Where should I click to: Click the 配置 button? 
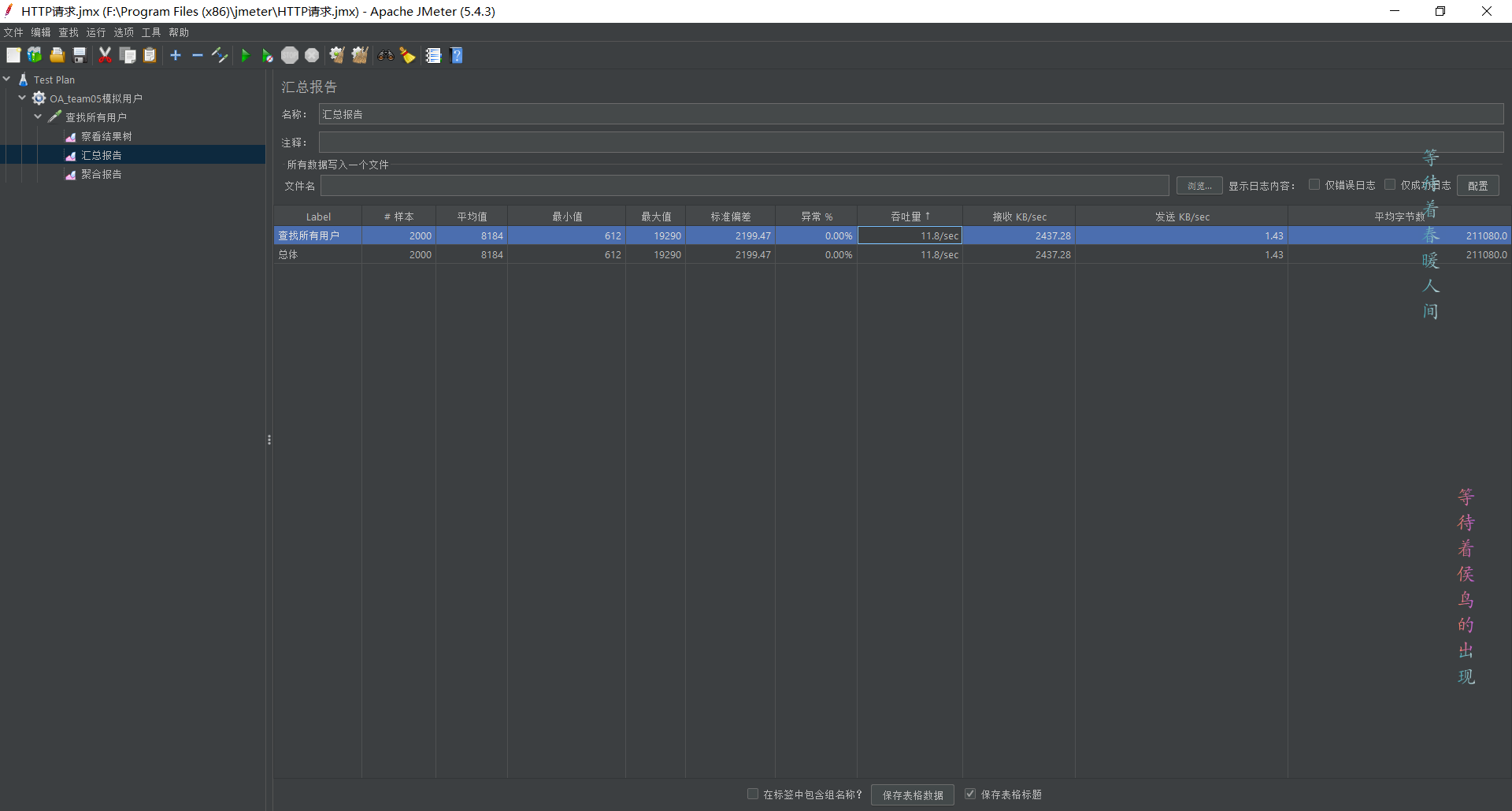point(1478,186)
